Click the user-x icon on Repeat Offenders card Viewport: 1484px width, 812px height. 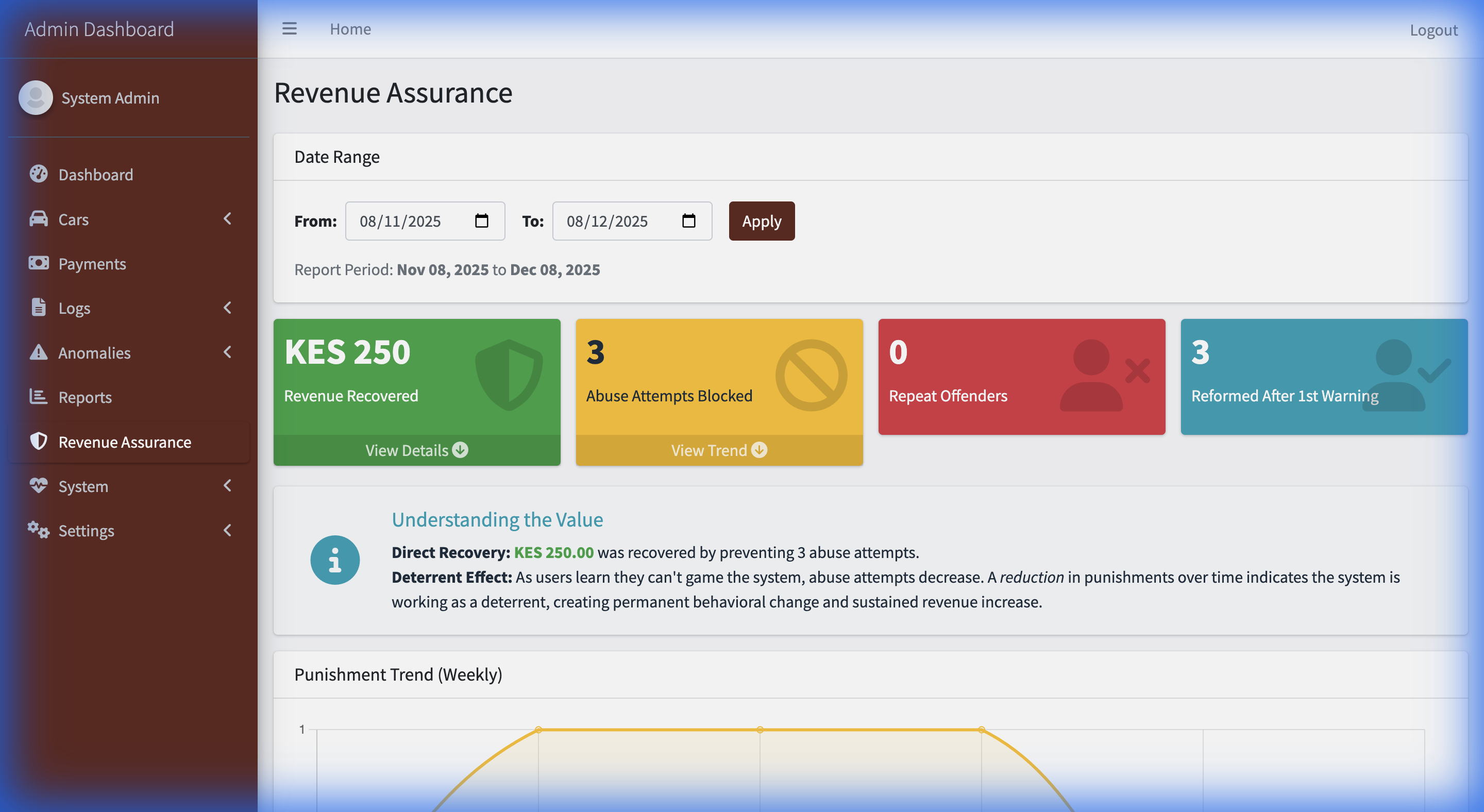pyautogui.click(x=1105, y=375)
